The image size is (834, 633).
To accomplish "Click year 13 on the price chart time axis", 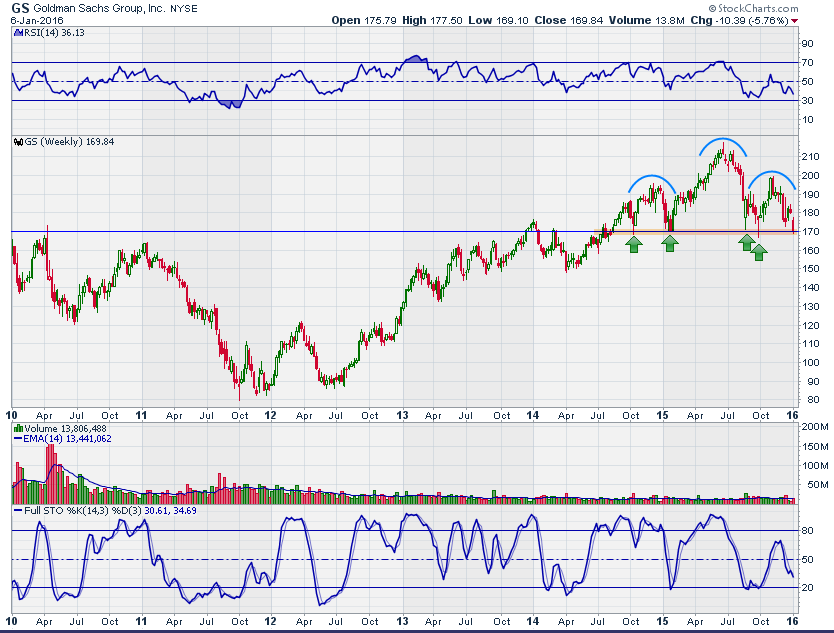I will 402,415.
